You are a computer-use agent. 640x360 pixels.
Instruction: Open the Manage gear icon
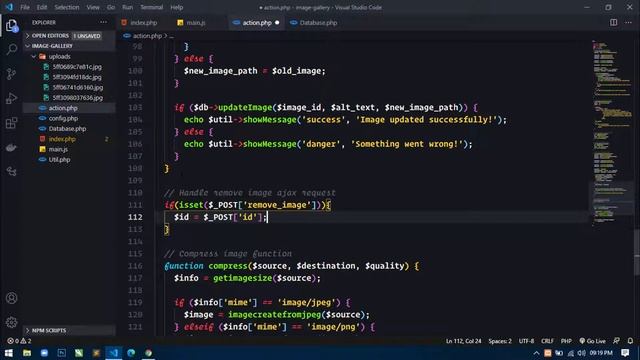(11, 322)
